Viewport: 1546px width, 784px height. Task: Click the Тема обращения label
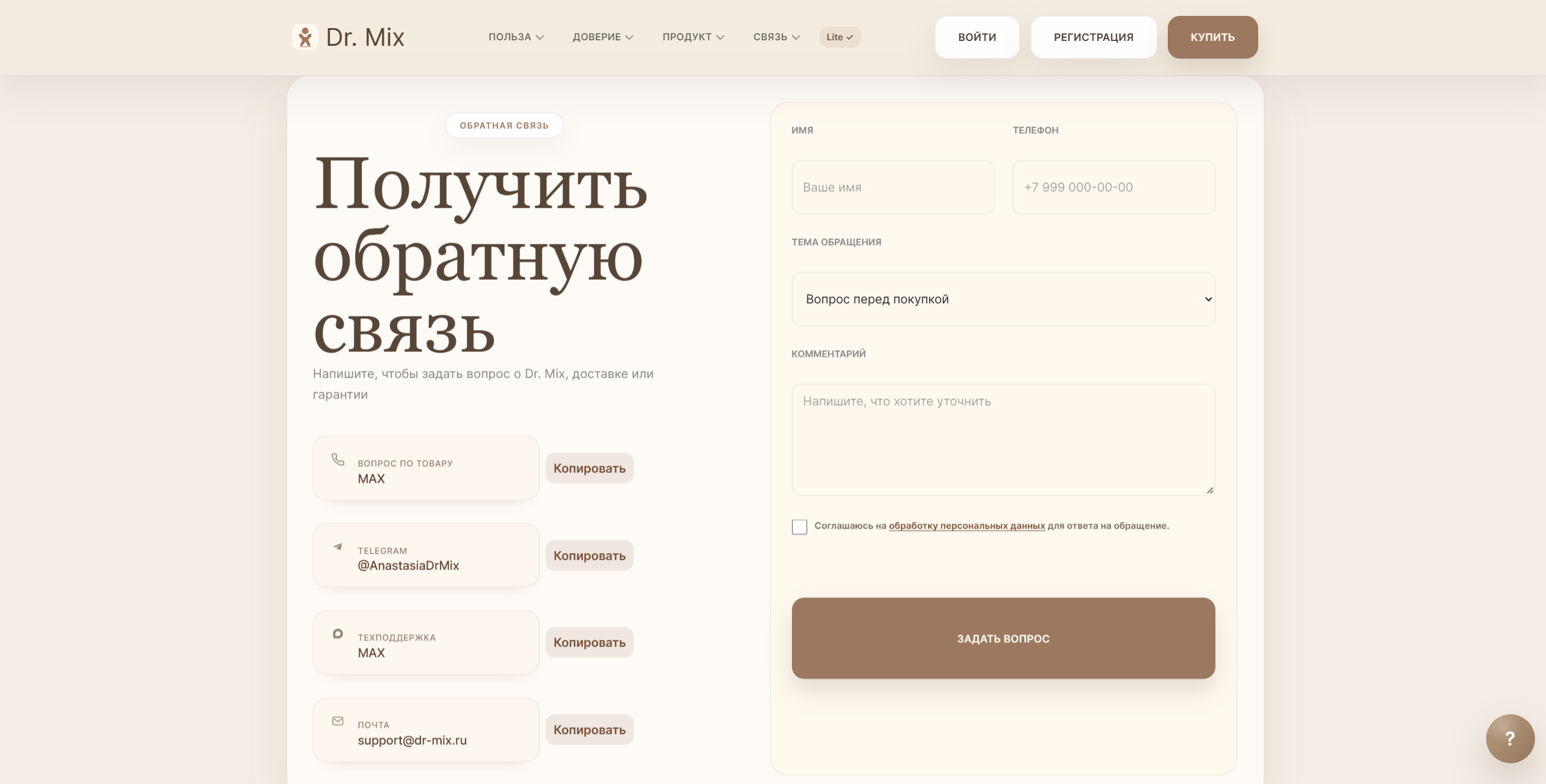(x=836, y=242)
